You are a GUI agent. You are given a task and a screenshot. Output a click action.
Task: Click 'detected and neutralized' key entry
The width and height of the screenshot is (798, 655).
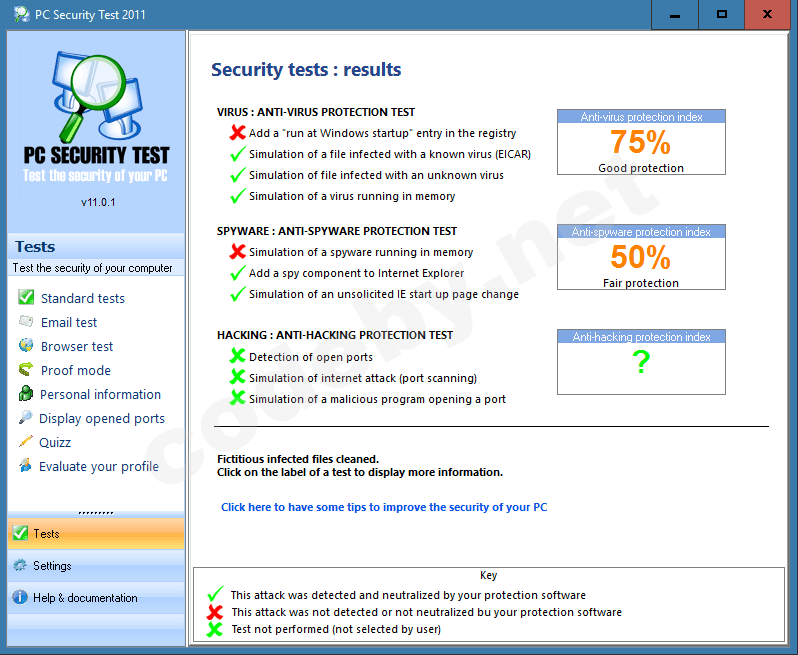408,595
